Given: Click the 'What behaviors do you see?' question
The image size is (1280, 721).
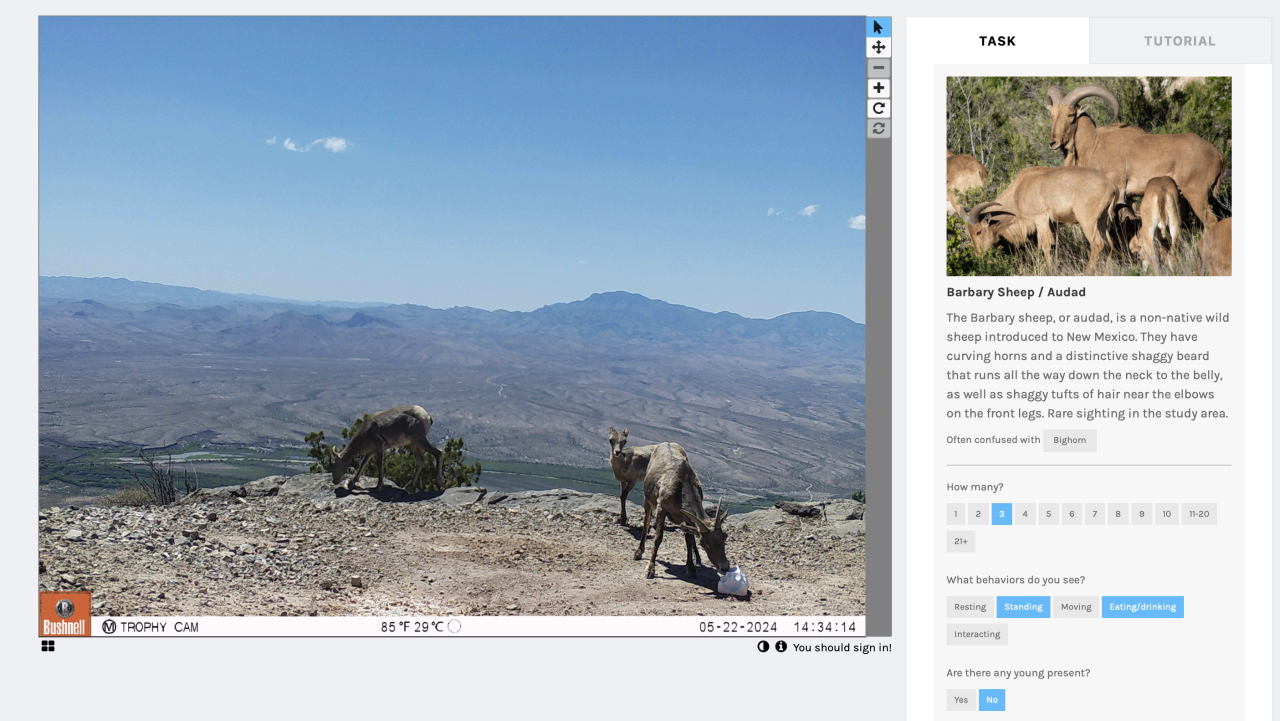Looking at the screenshot, I should coord(1016,580).
